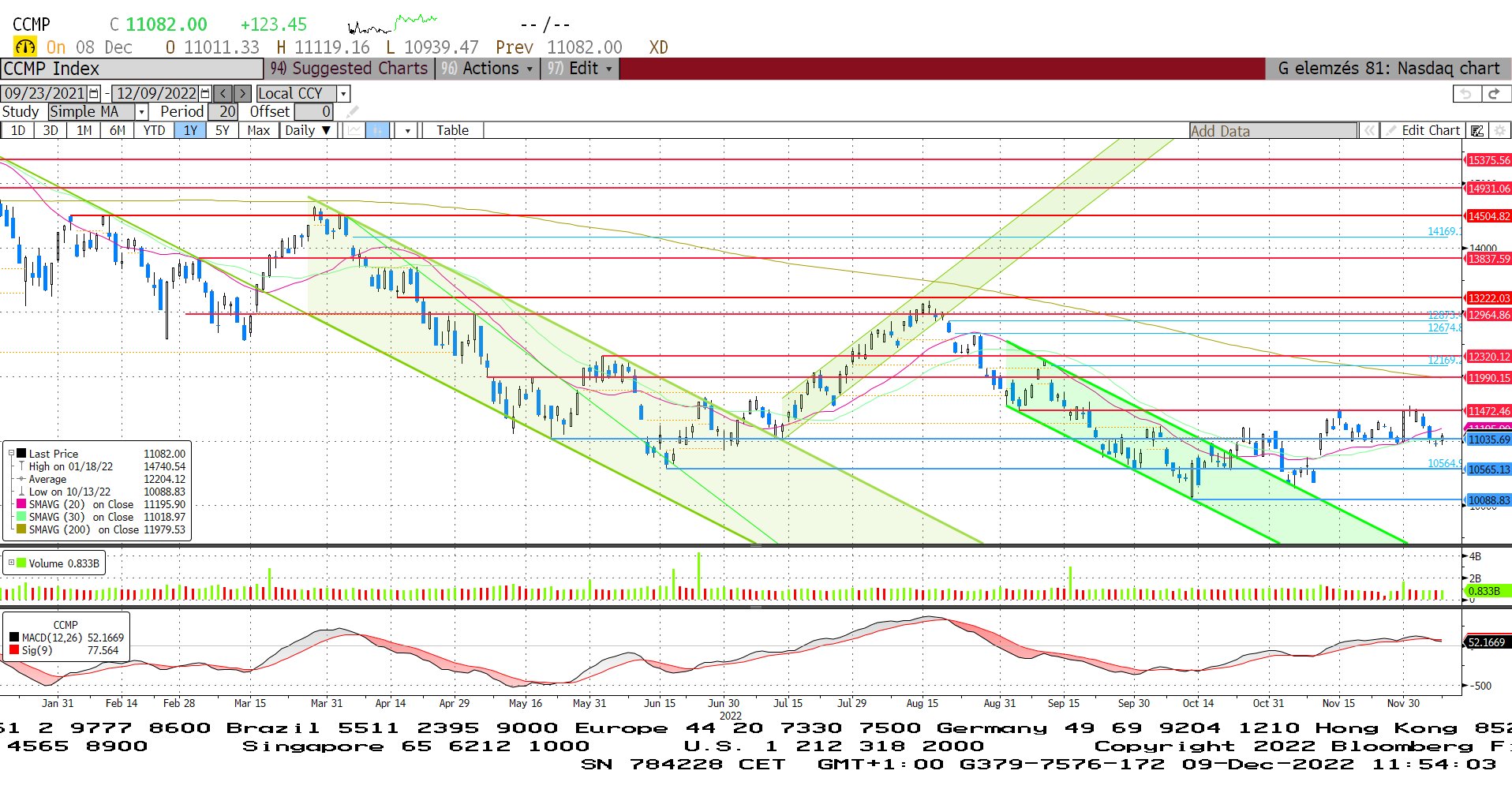Open chart type options dropdown arrow
This screenshot has width=1512, height=808.
[x=407, y=130]
